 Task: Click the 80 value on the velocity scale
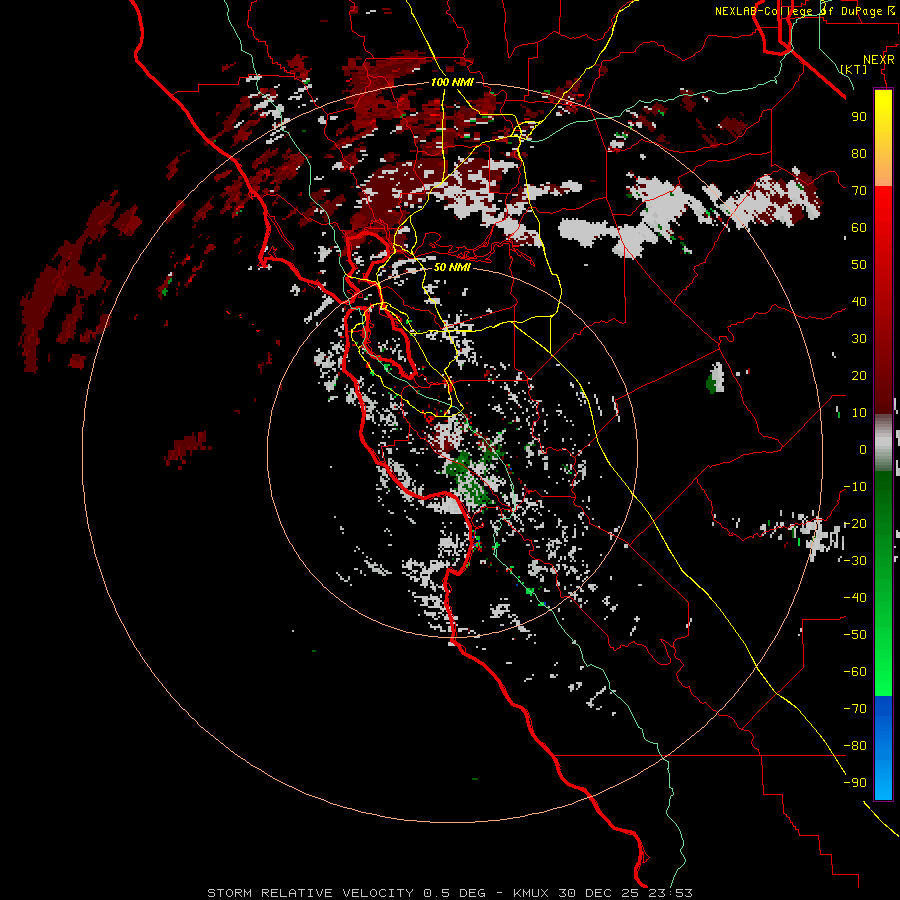tap(859, 153)
